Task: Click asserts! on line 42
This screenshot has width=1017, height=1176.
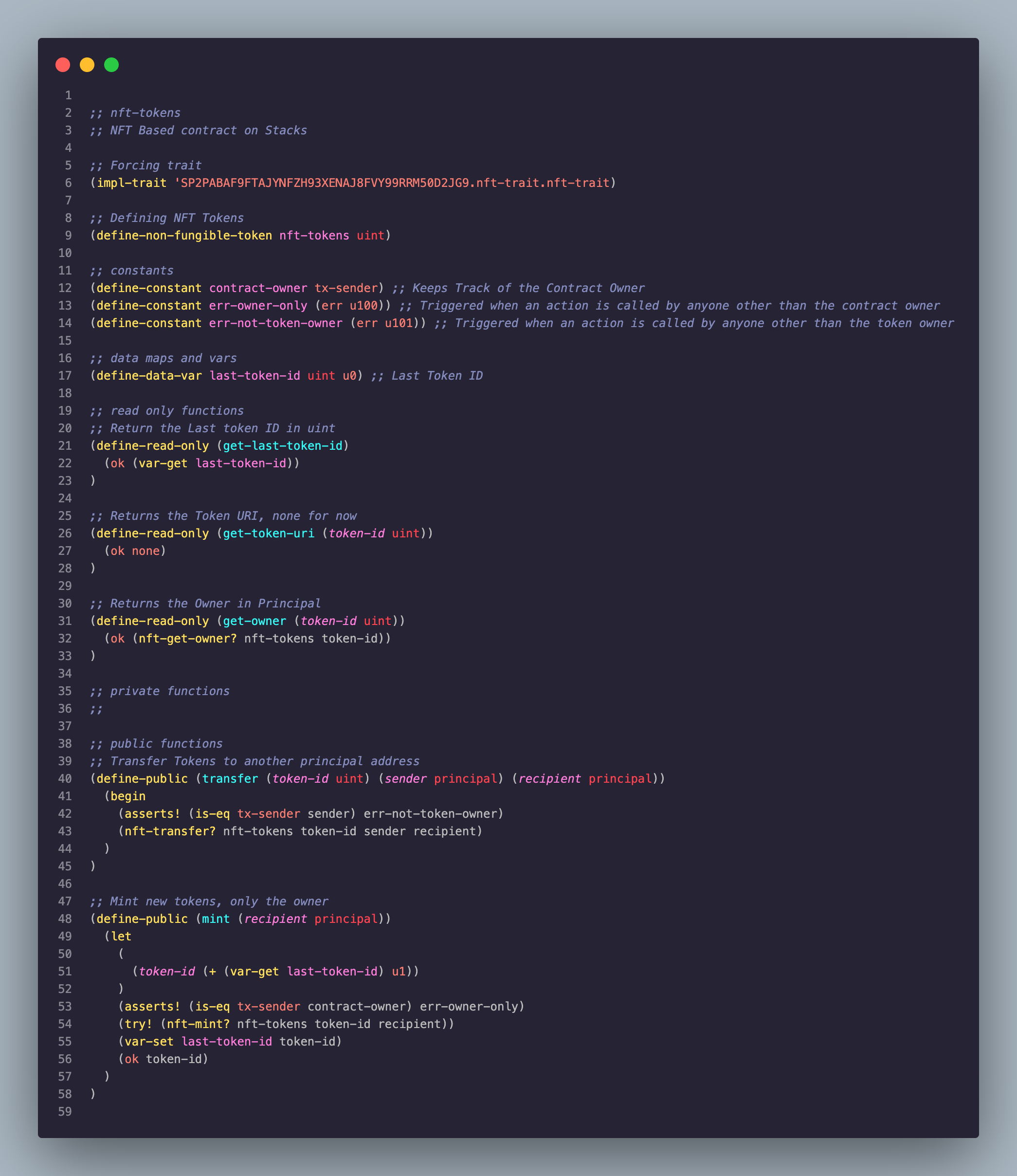Action: [153, 814]
